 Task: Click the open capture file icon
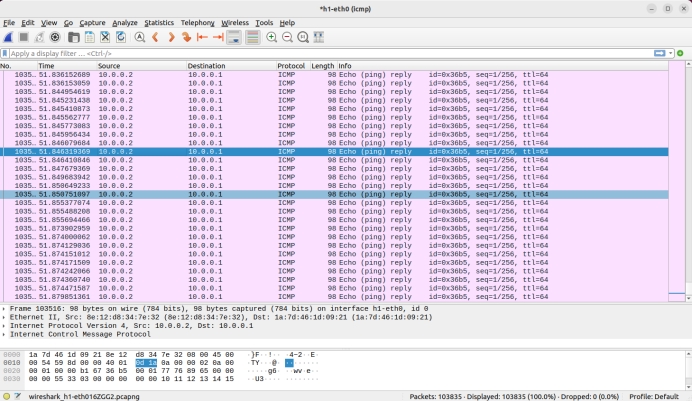[72, 37]
